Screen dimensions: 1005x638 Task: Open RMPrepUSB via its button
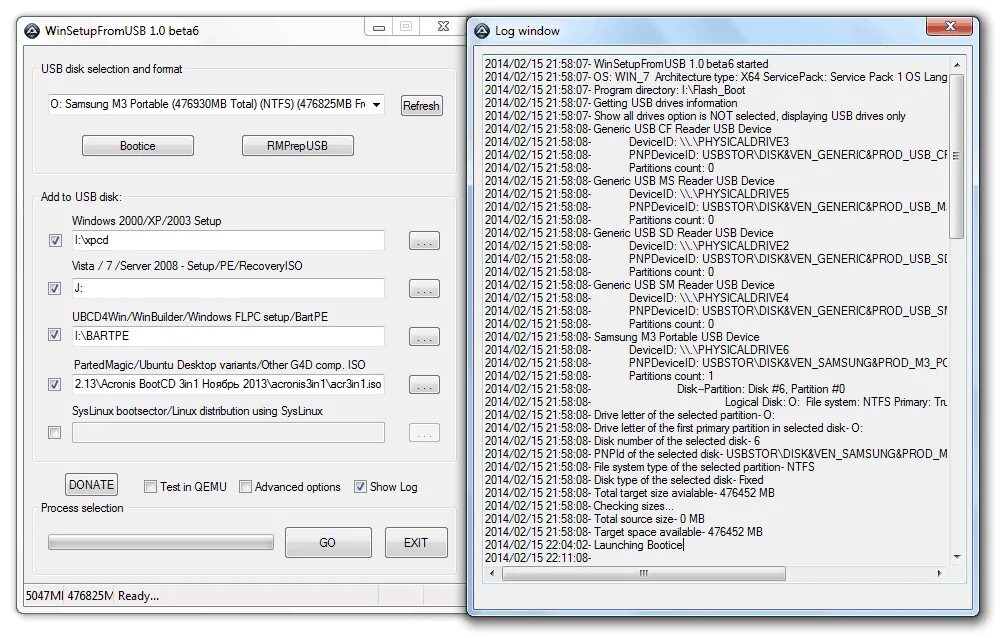297,146
